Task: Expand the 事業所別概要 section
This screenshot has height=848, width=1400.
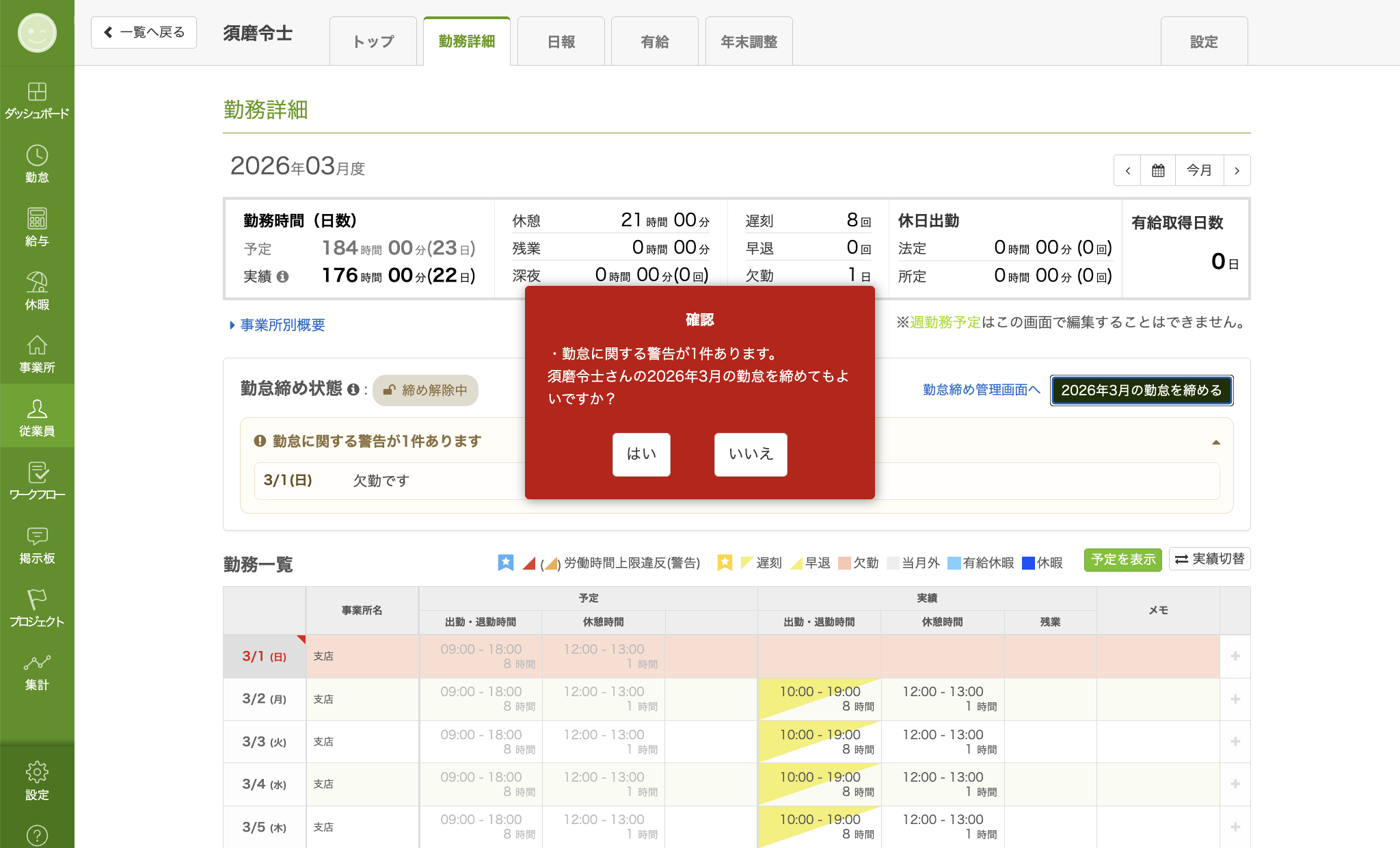Action: 277,325
